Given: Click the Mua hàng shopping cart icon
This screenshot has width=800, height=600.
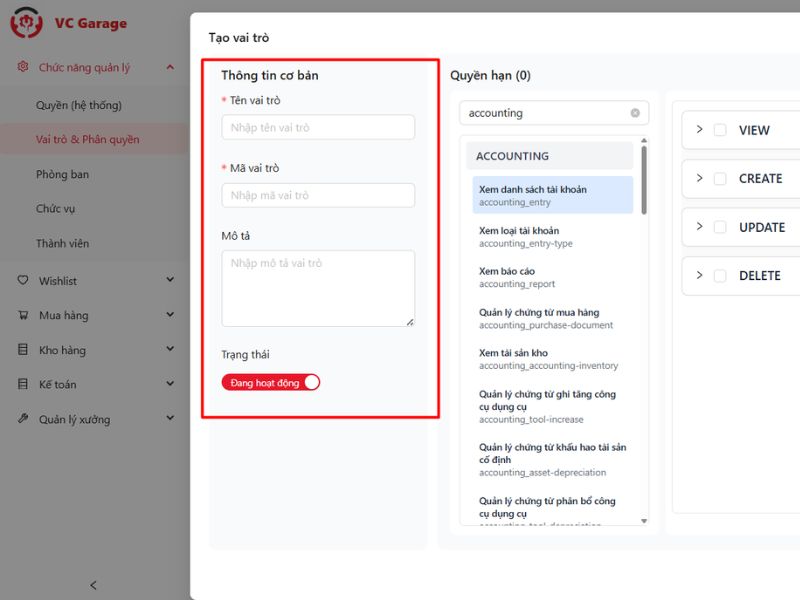Looking at the screenshot, I should (x=23, y=315).
